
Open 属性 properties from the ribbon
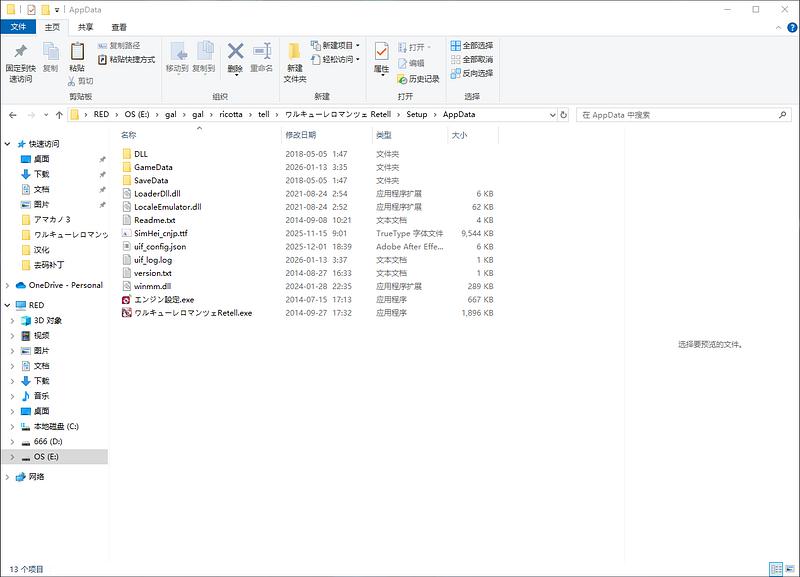coord(381,53)
